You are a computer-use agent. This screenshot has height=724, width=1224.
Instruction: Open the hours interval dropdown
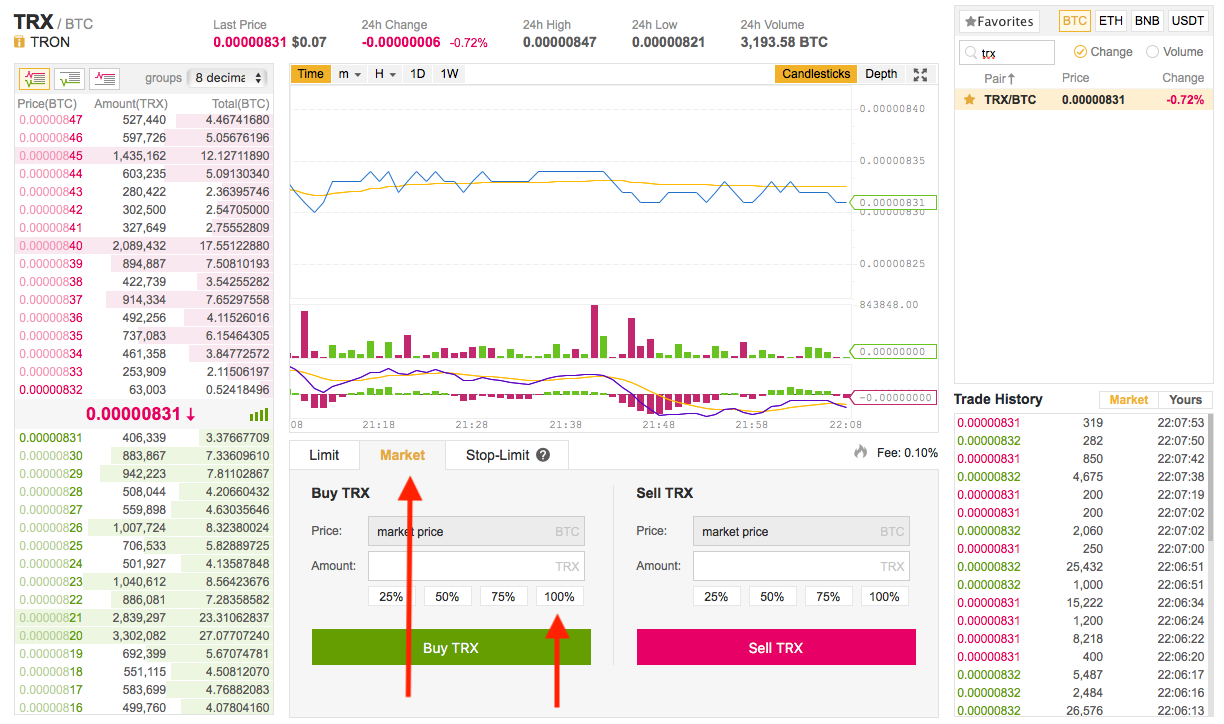(x=385, y=74)
